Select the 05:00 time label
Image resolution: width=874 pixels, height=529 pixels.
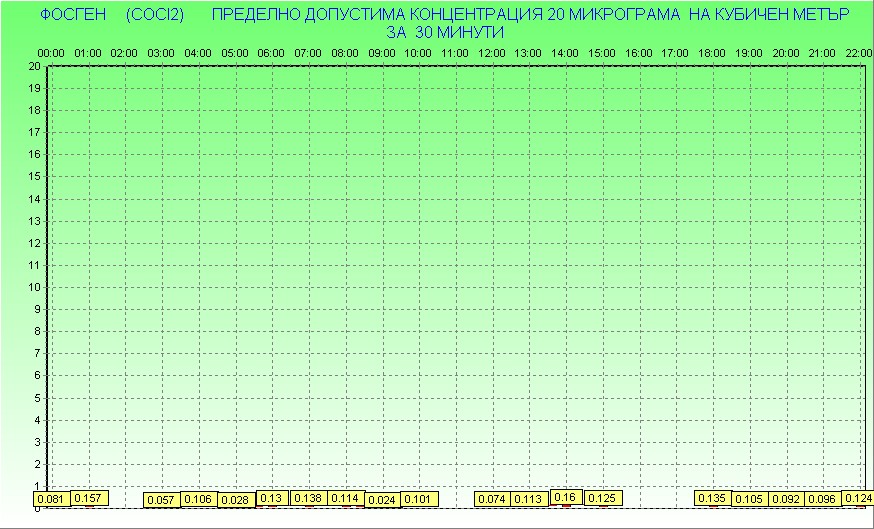point(235,54)
